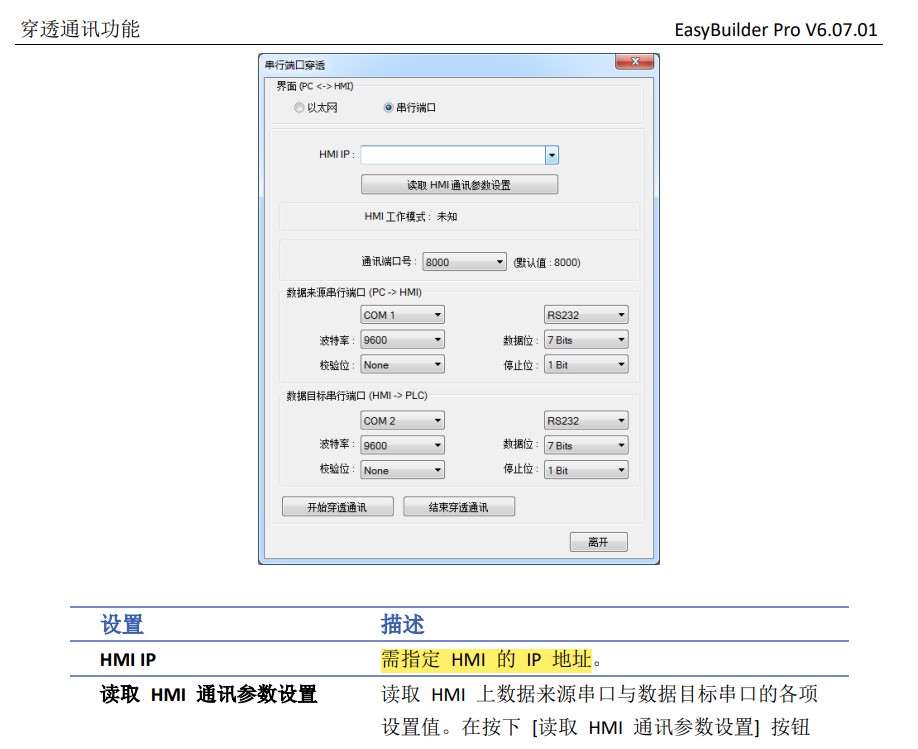Click the 离开 button
This screenshot has height=749, width=918.
point(598,542)
